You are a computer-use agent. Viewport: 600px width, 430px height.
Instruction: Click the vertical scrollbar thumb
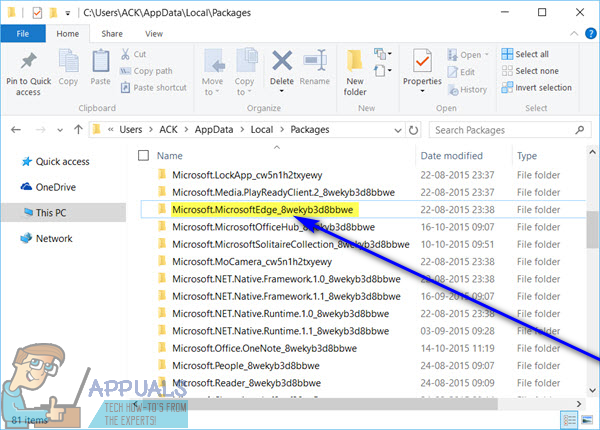[592, 229]
